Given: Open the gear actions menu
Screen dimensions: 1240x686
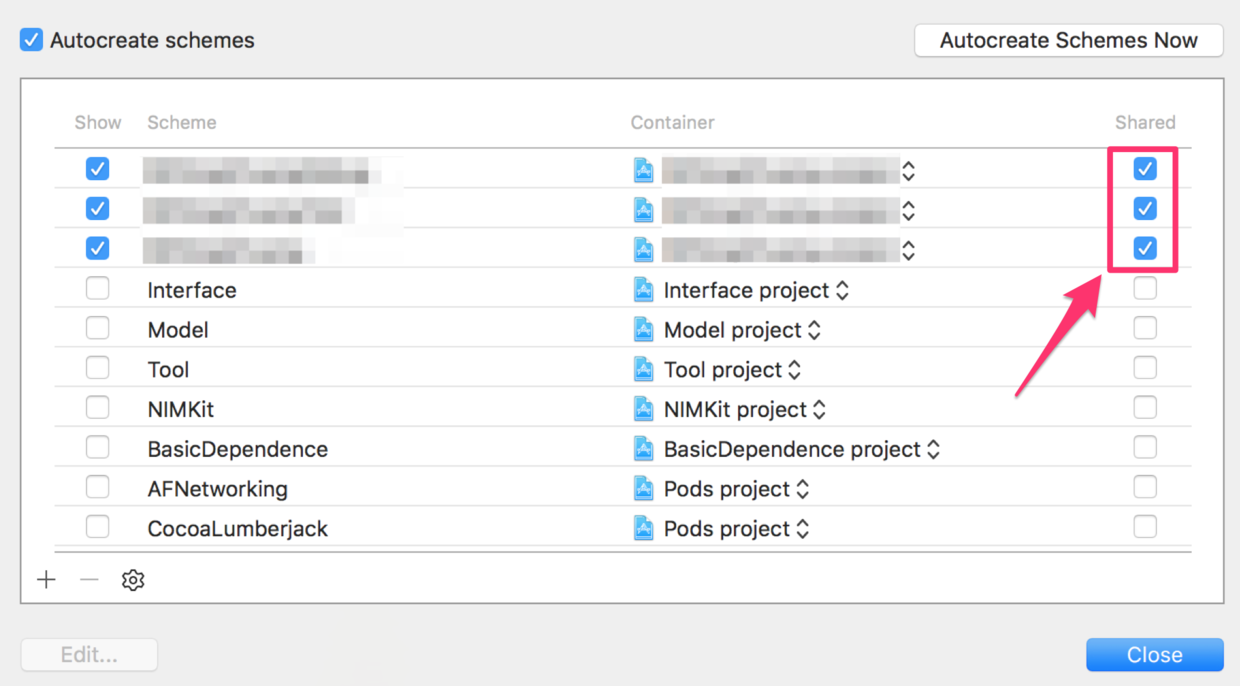Looking at the screenshot, I should (x=133, y=580).
